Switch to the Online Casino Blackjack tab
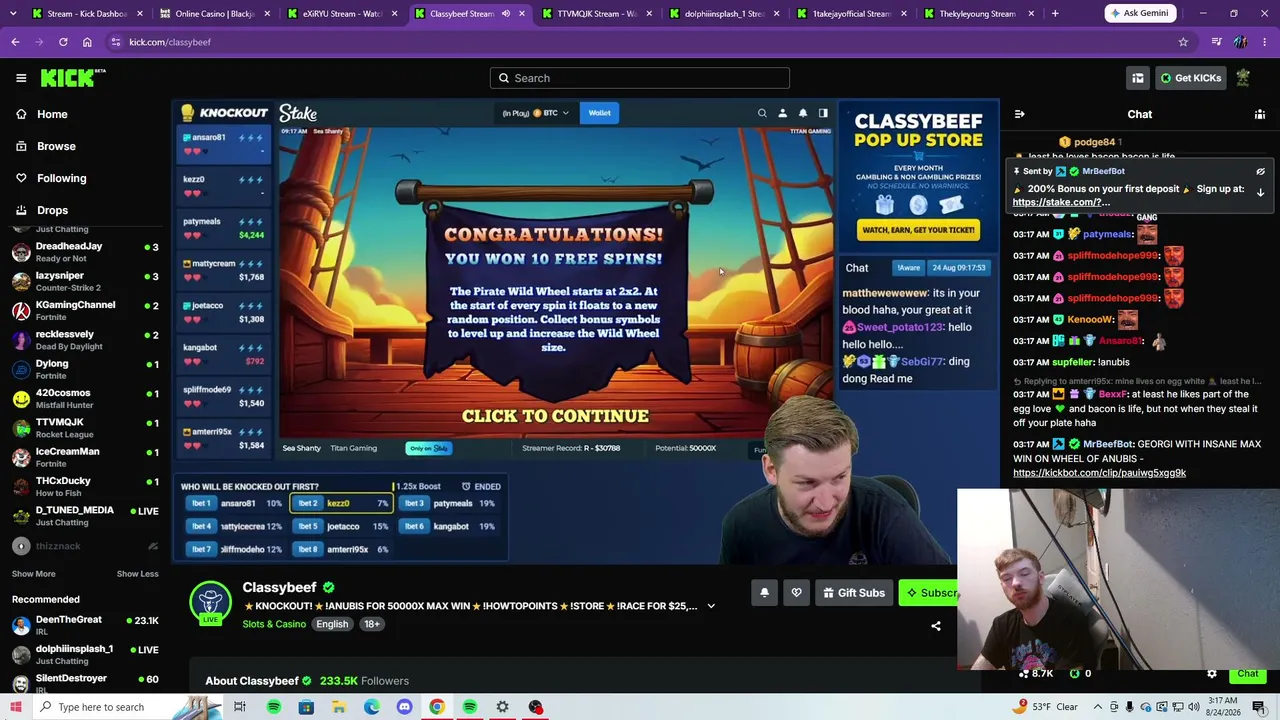The height and width of the screenshot is (720, 1280). (213, 14)
